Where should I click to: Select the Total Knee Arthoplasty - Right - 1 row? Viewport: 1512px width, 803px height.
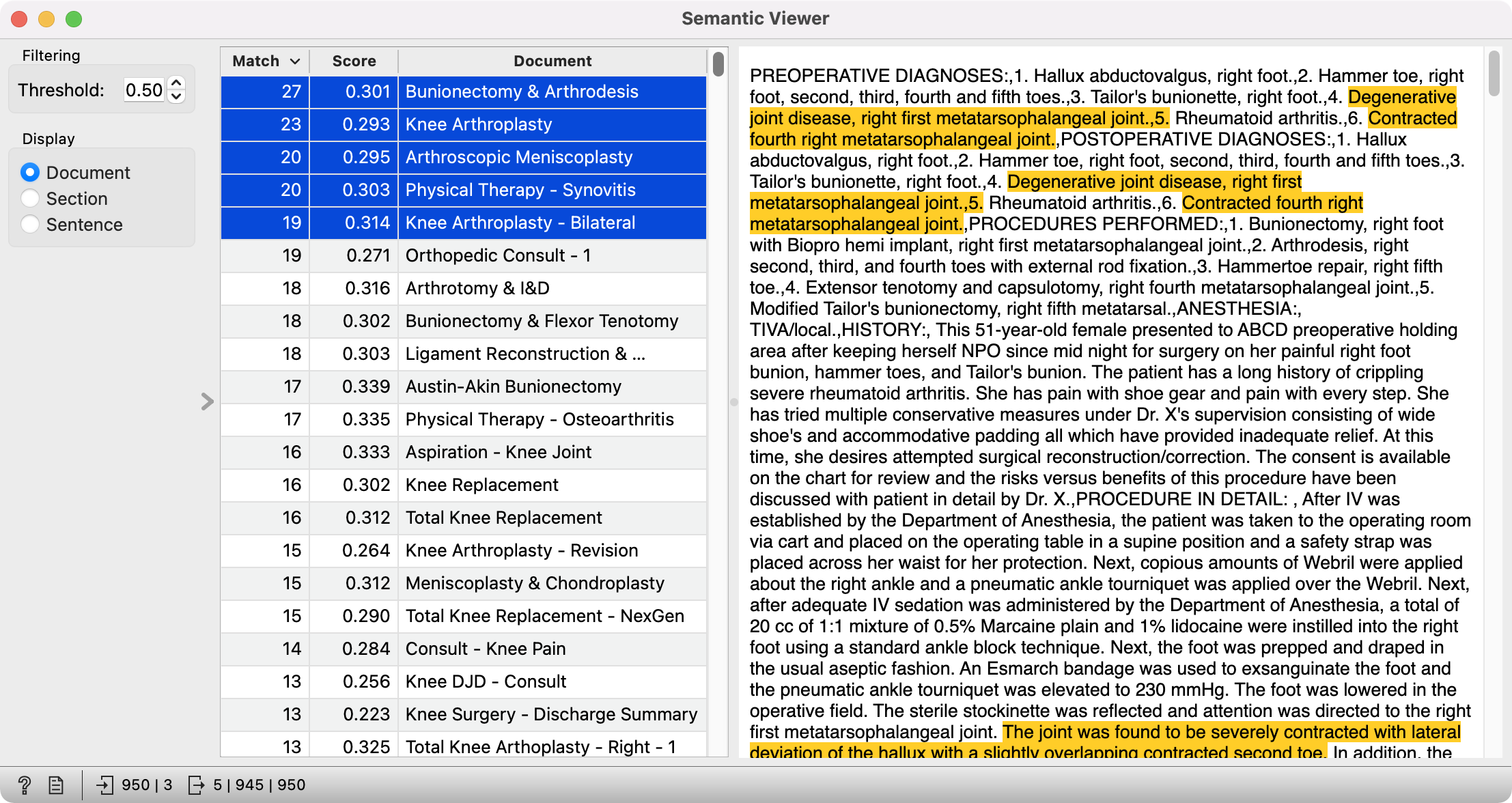(x=464, y=744)
